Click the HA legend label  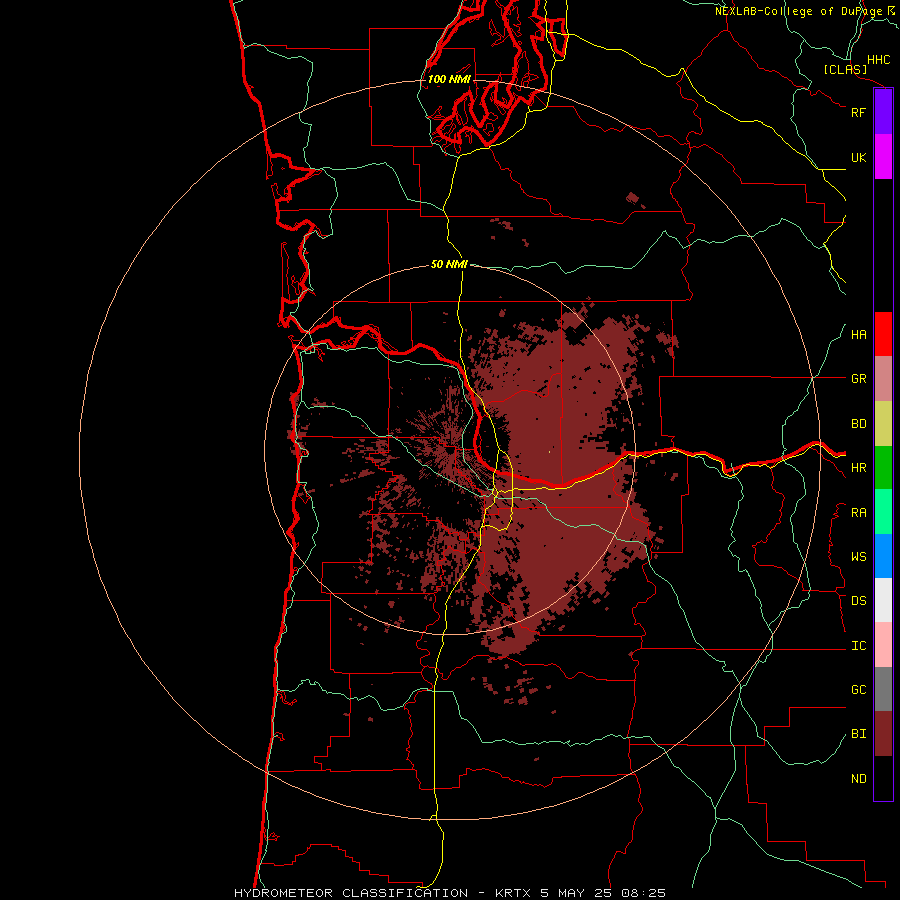858,335
